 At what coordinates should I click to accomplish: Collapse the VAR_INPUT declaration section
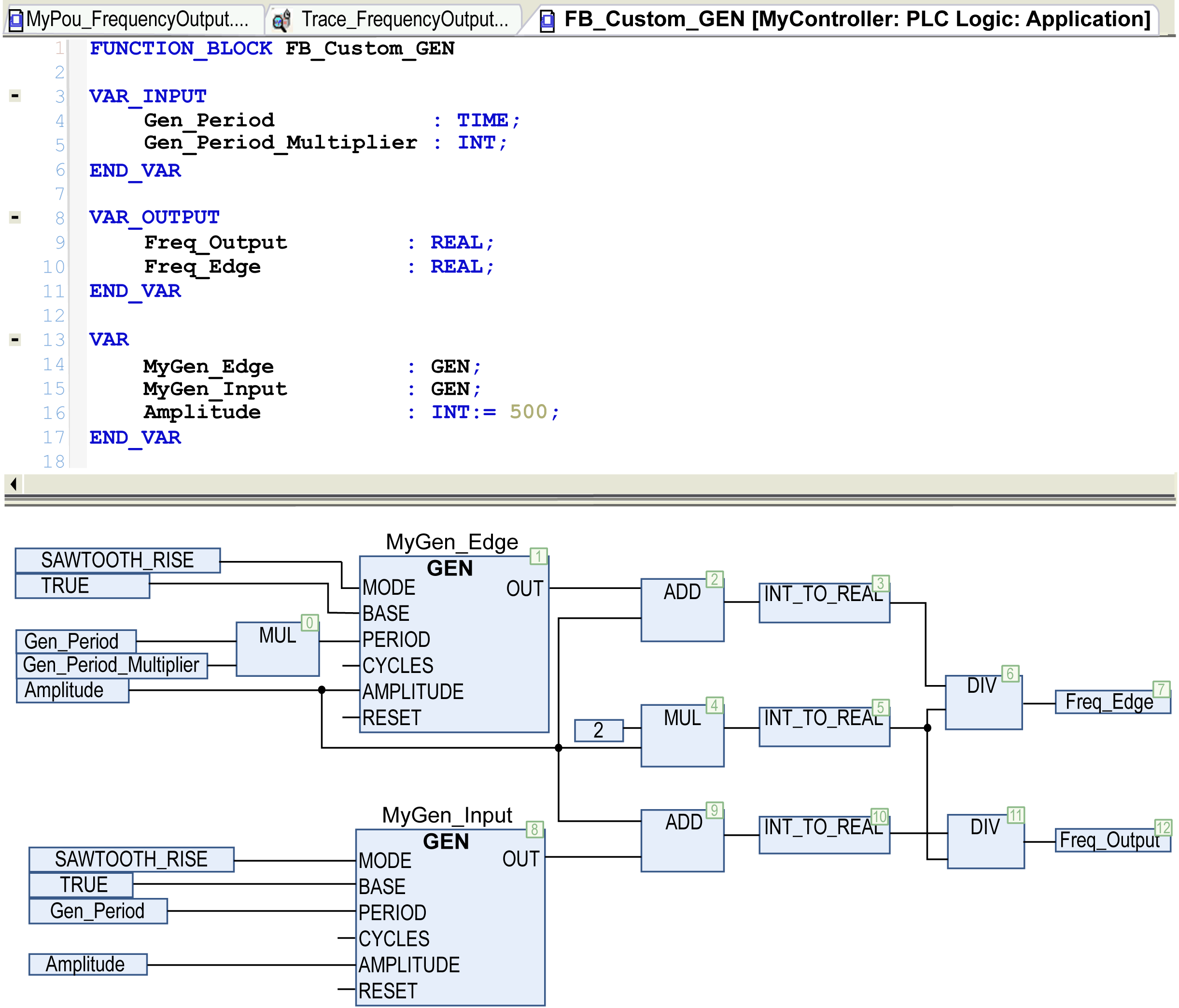tap(15, 96)
